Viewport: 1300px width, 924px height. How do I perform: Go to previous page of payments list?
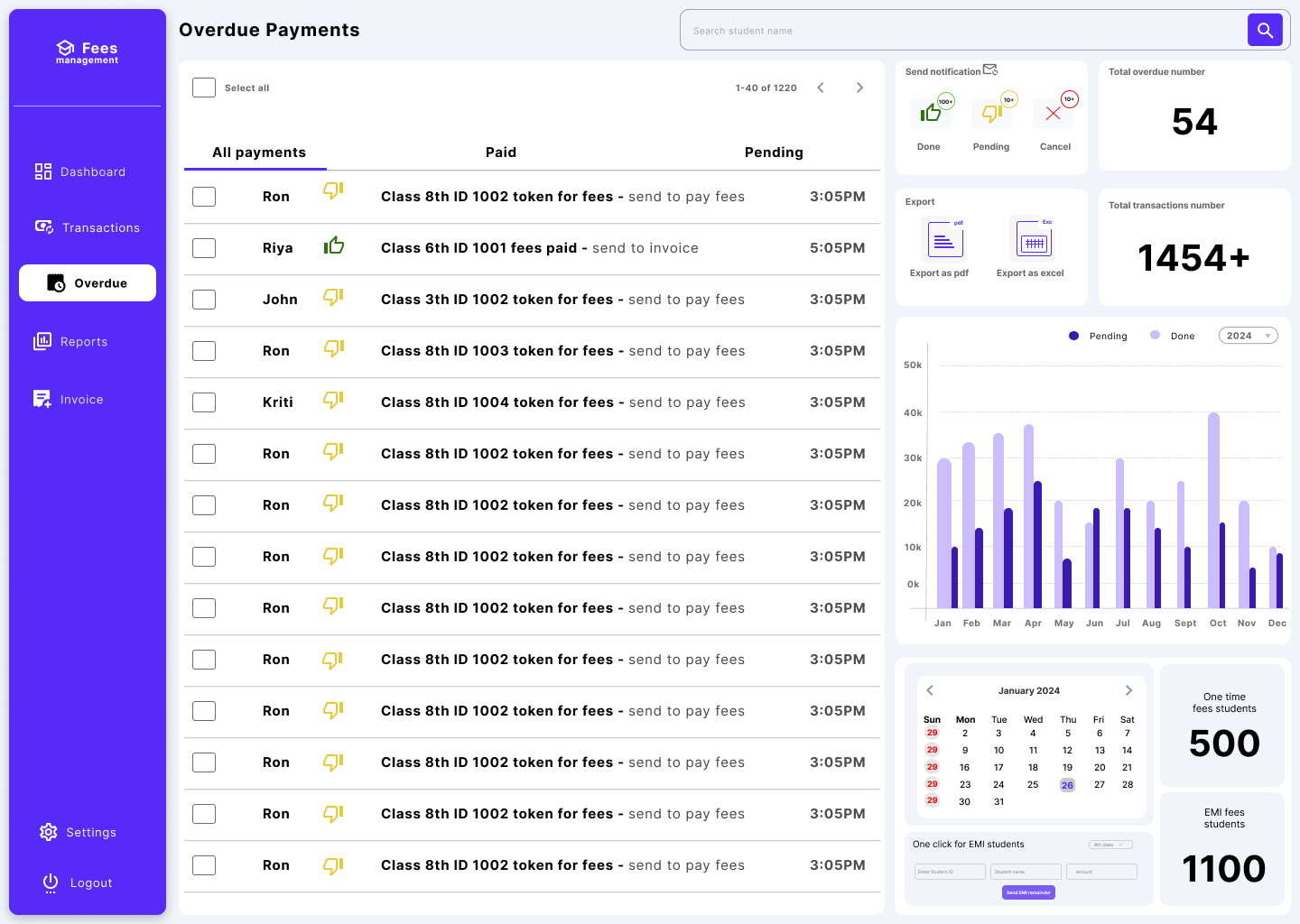821,88
